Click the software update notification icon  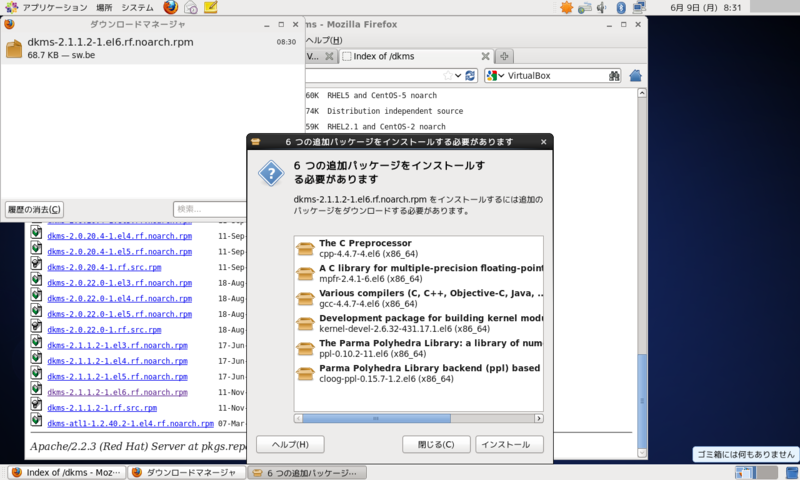pyautogui.click(x=566, y=7)
